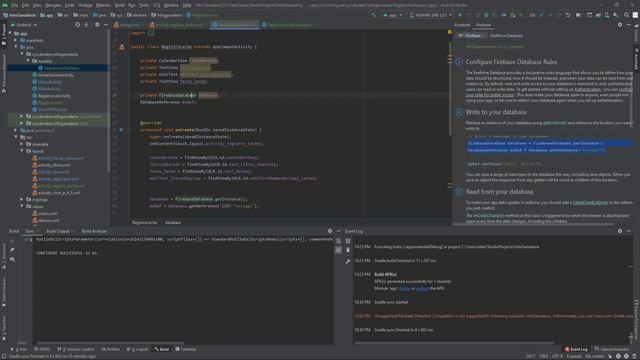
Task: Collapse the layout folder node
Action: [x=22, y=151]
